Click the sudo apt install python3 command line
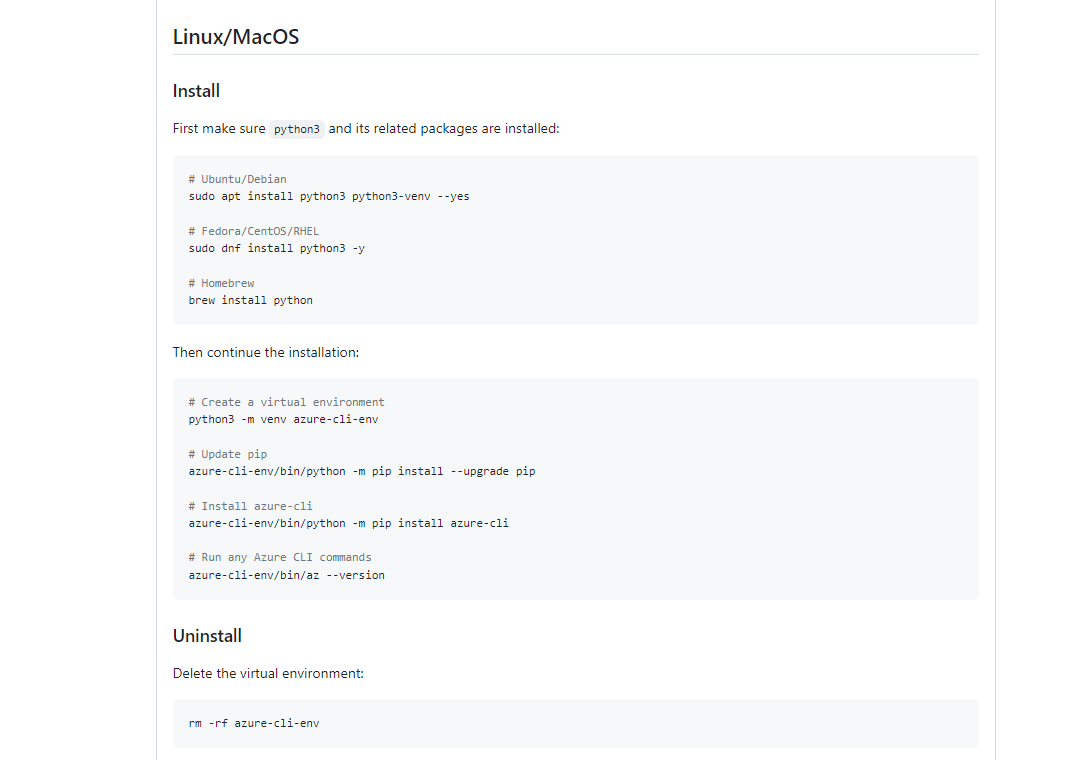1089x760 pixels. click(329, 196)
